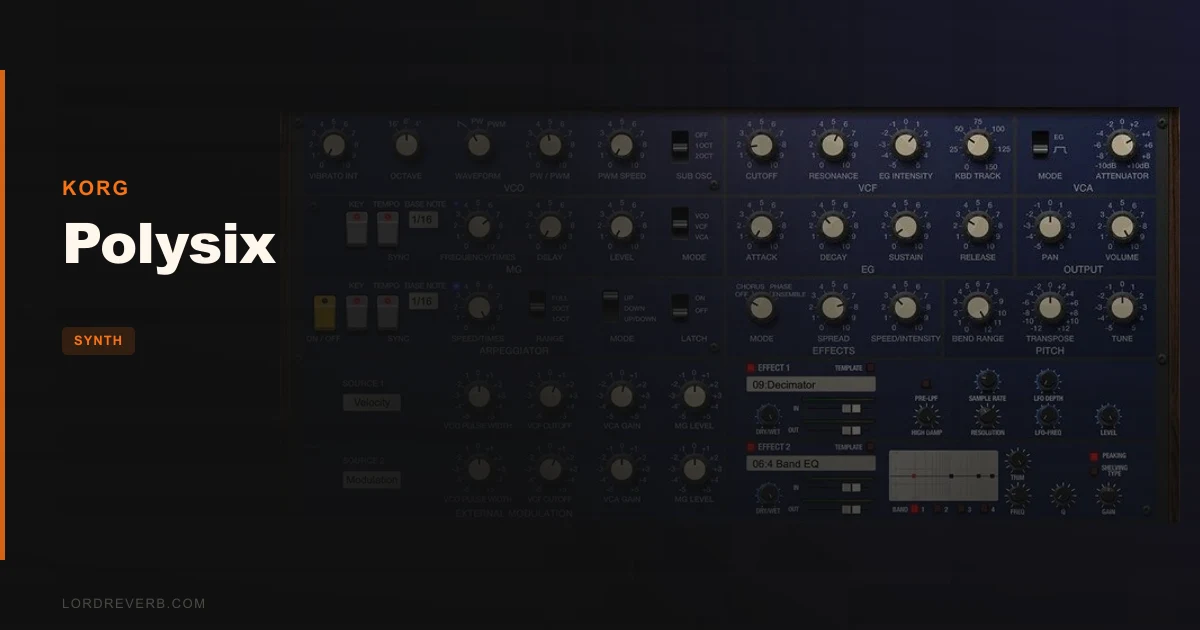Flip the arpeggiator UP/DOWN MODE switch
Screen dimensions: 1200x630
tap(609, 307)
